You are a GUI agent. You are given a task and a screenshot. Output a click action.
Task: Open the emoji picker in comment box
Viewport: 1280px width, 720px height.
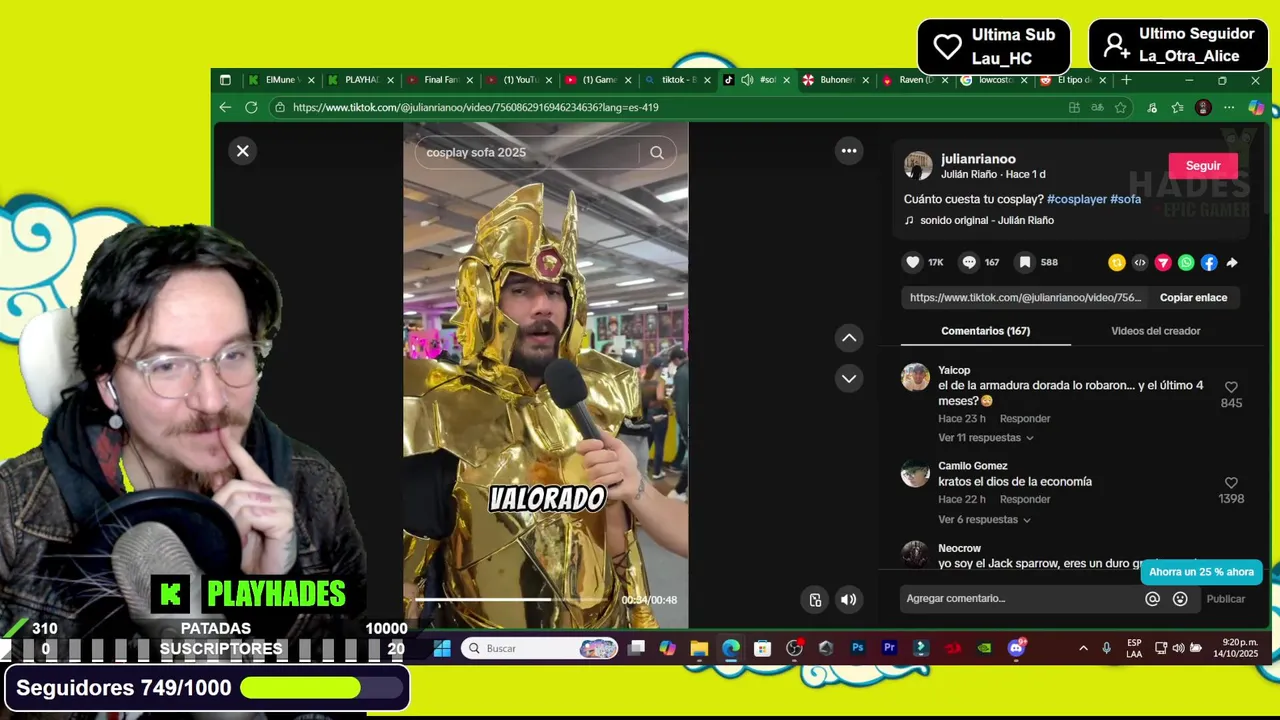[1180, 599]
